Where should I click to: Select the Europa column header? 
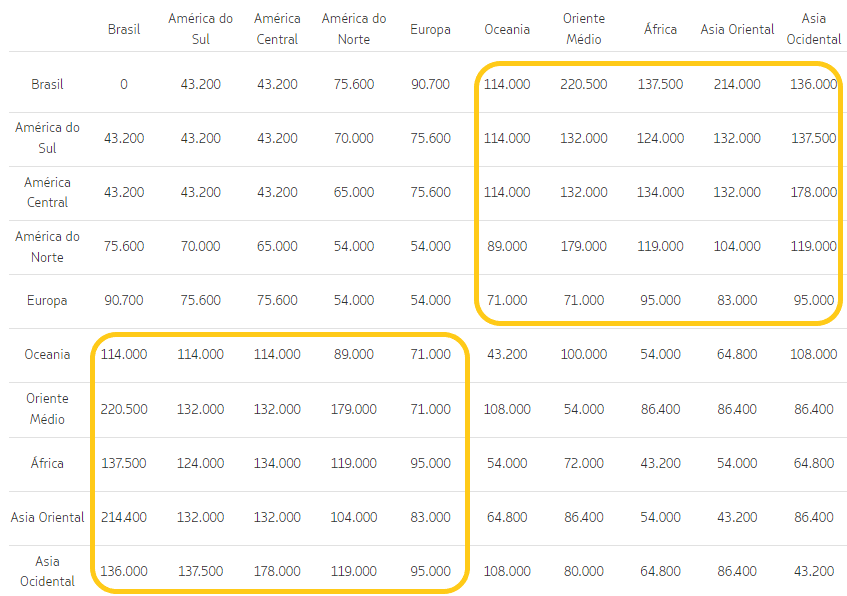pyautogui.click(x=431, y=29)
